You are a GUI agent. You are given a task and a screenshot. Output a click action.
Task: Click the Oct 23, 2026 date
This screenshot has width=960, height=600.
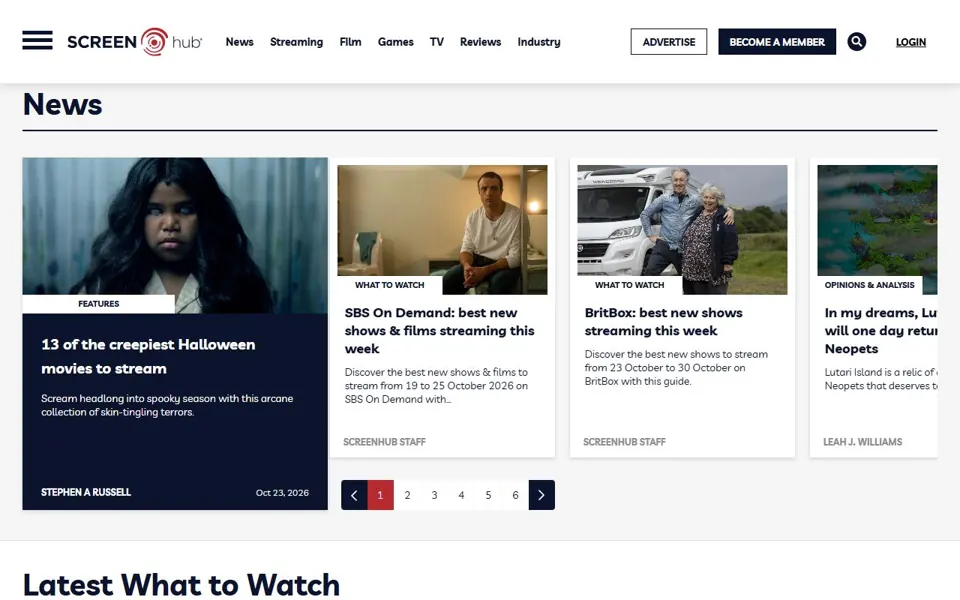pos(282,493)
